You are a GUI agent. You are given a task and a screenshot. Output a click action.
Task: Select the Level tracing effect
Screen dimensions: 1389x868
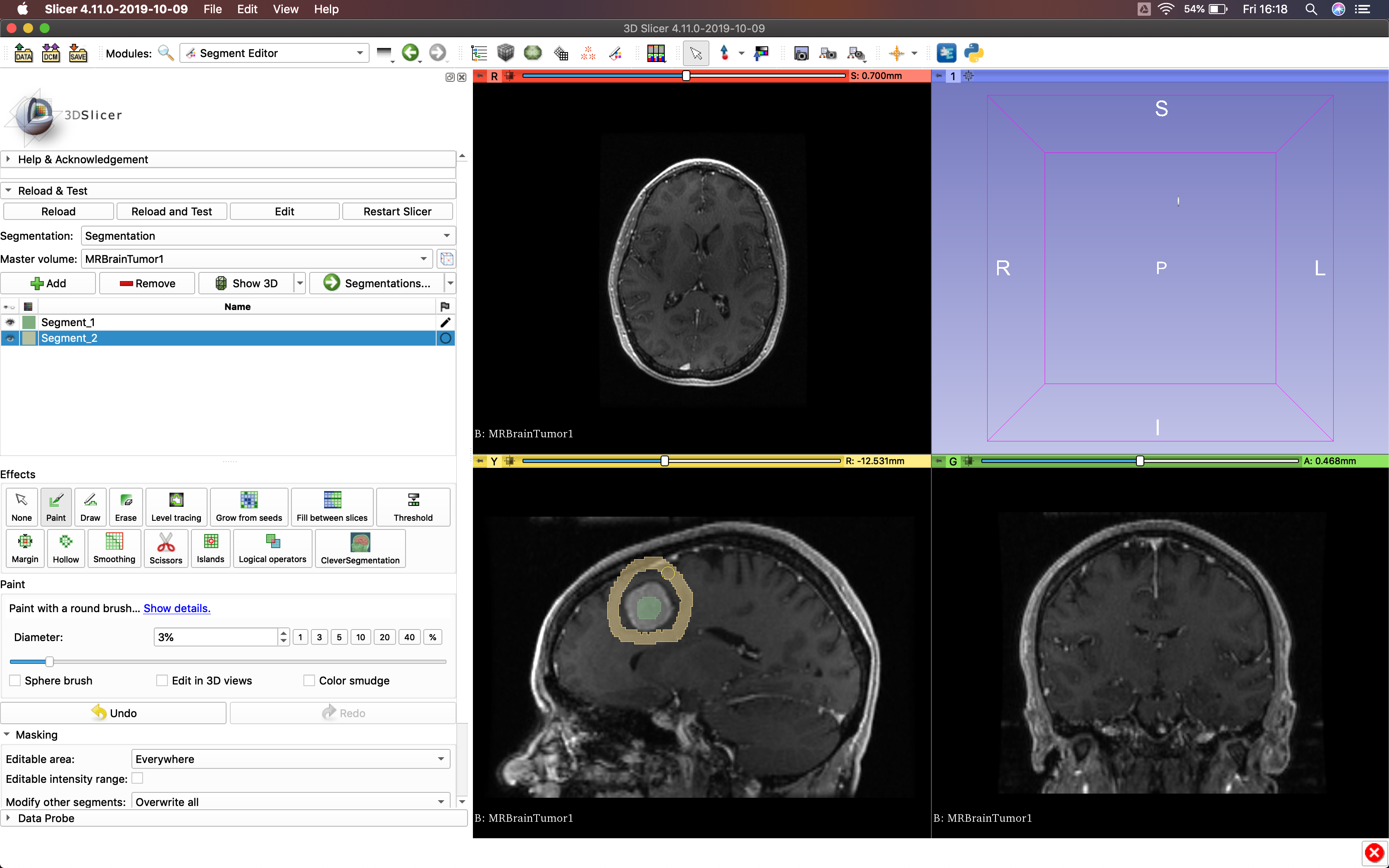[176, 507]
